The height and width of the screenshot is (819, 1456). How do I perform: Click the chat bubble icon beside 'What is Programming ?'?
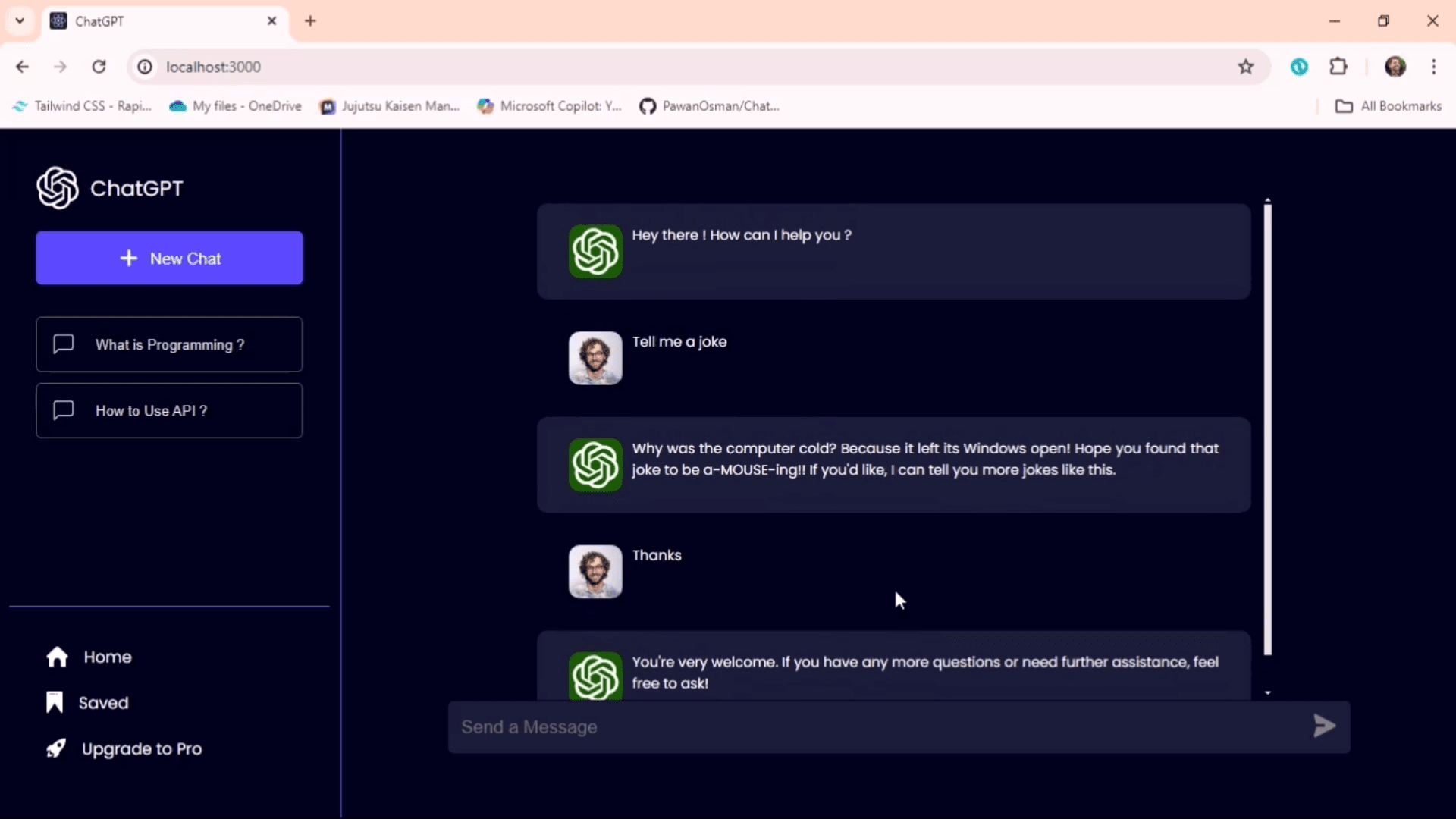64,344
